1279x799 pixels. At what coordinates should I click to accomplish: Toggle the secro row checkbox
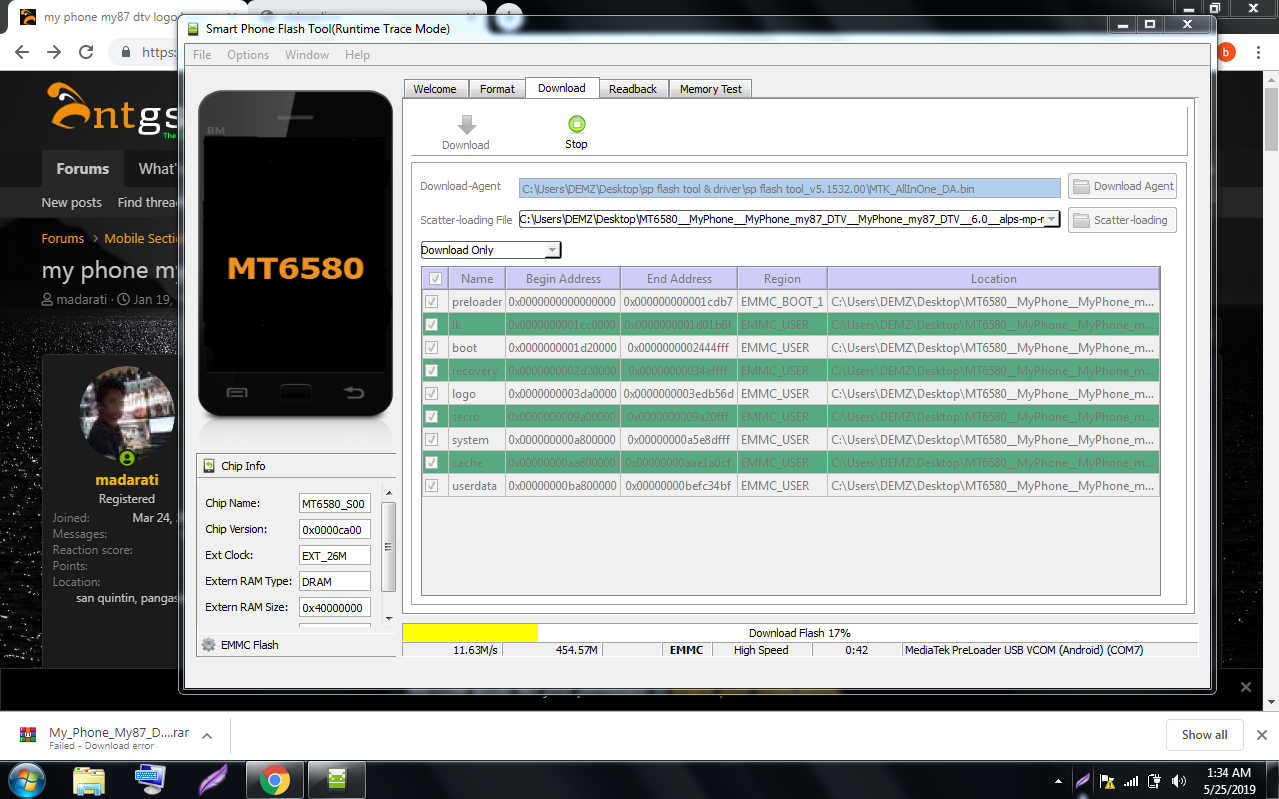click(x=432, y=416)
